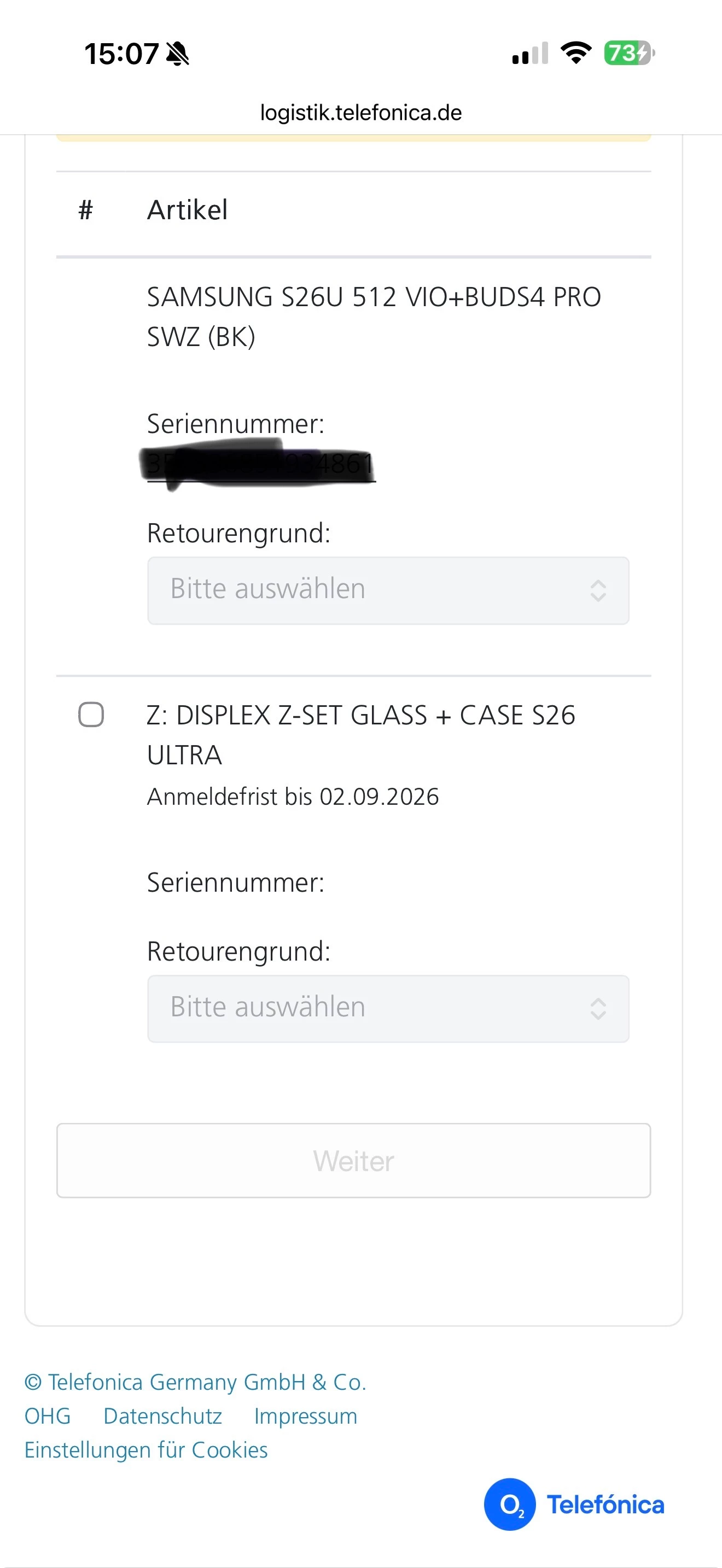The image size is (722, 1568).
Task: Tap the cellular signal bars icon
Action: point(530,54)
